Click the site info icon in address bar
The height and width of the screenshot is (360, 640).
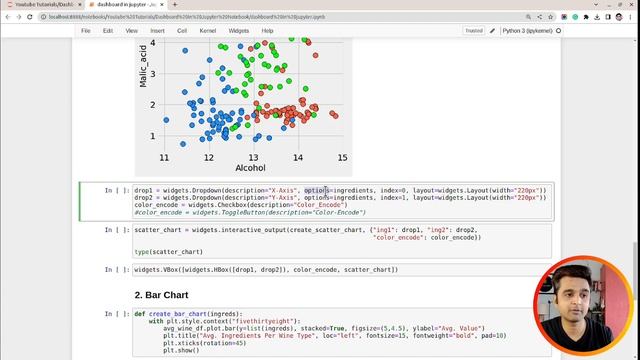coord(43,17)
